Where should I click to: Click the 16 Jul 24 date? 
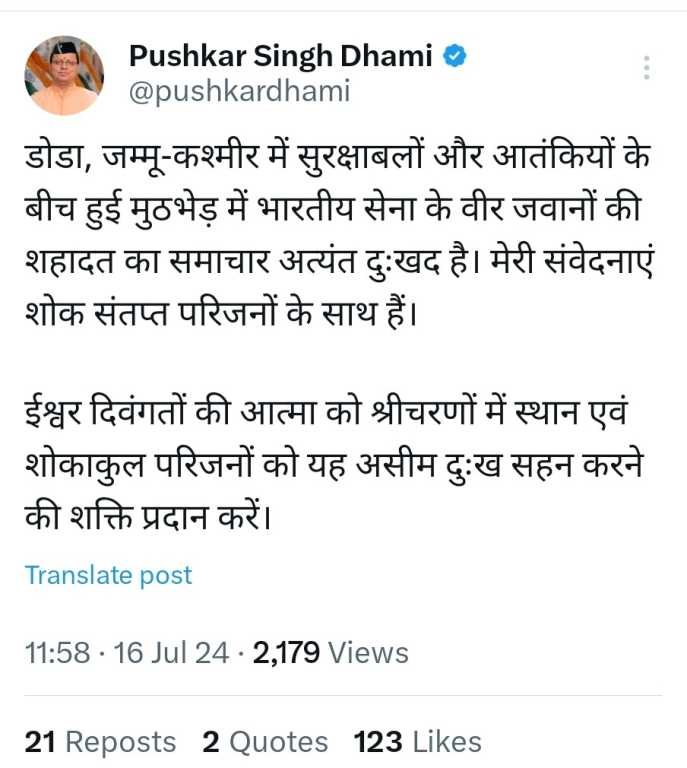[x=171, y=652]
